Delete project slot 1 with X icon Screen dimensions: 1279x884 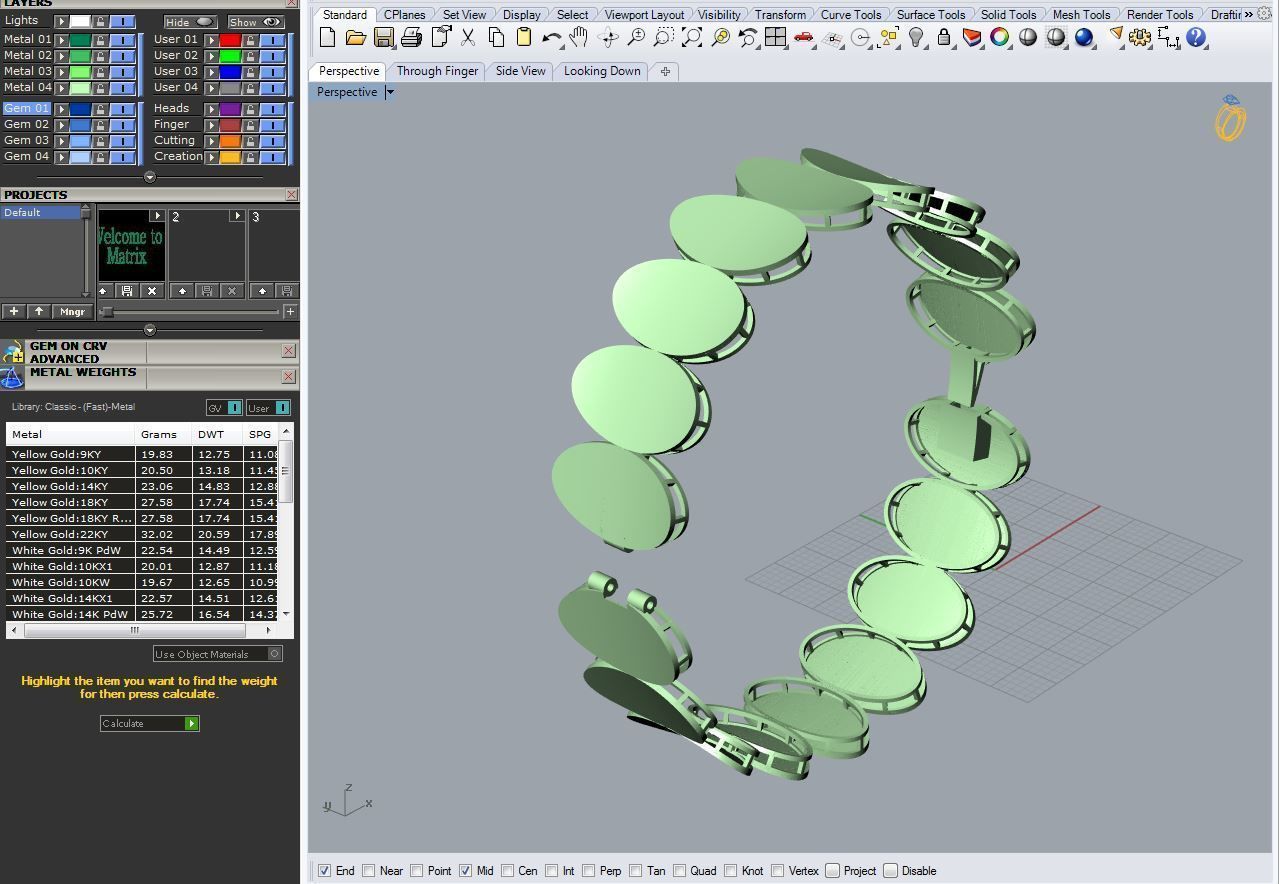click(x=151, y=291)
